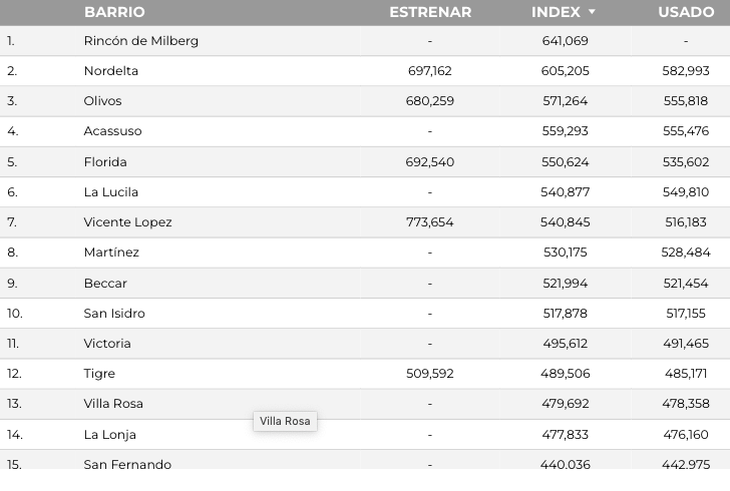Image resolution: width=730 pixels, height=491 pixels.
Task: Select the San Isidro row name
Action: [x=114, y=313]
